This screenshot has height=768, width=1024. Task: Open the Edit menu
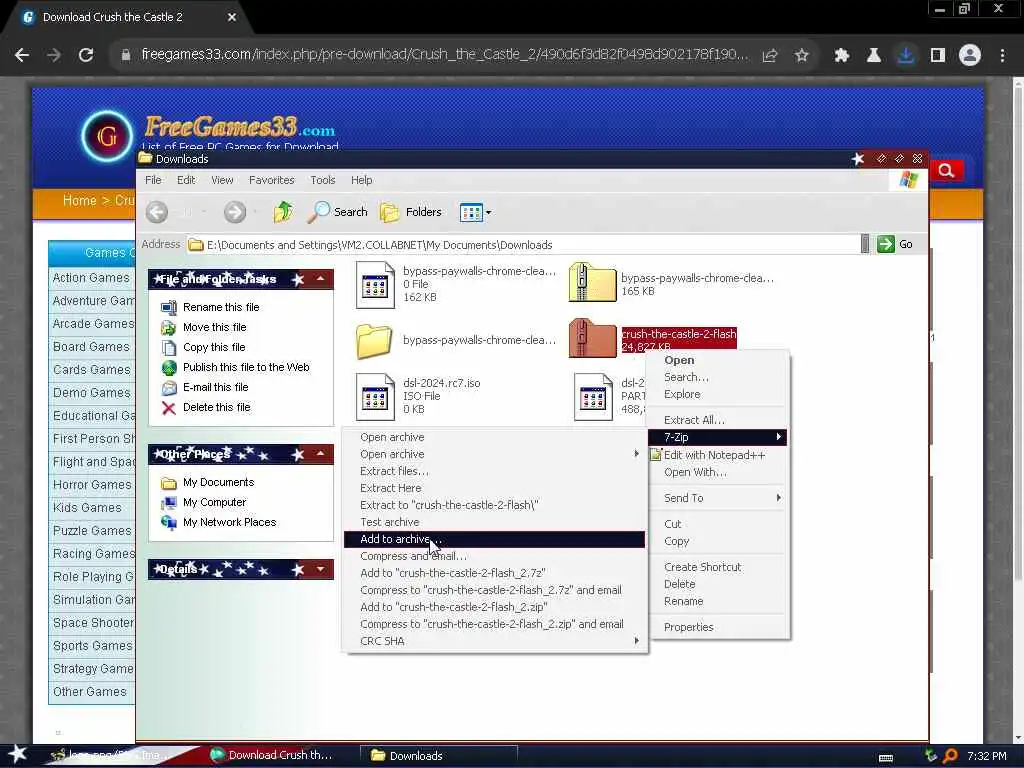tap(186, 180)
